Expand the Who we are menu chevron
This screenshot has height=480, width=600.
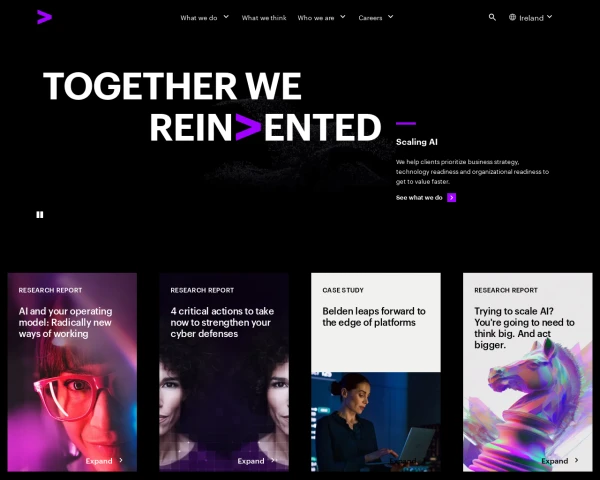(x=343, y=17)
